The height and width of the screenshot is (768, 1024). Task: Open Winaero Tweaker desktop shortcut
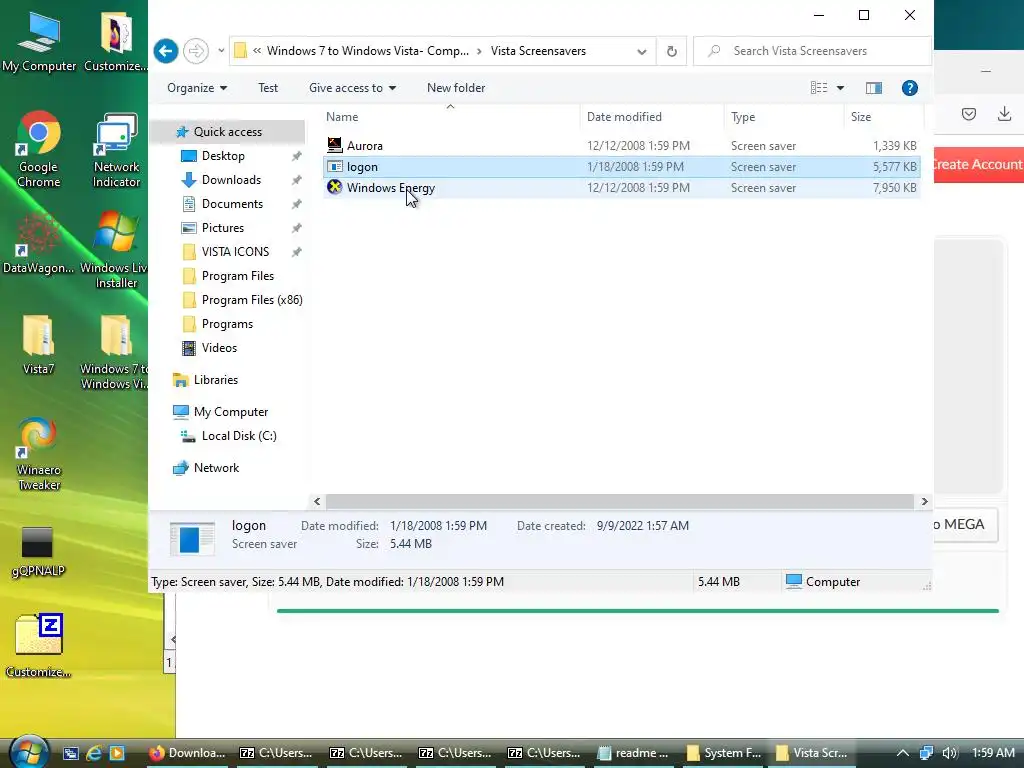[39, 454]
